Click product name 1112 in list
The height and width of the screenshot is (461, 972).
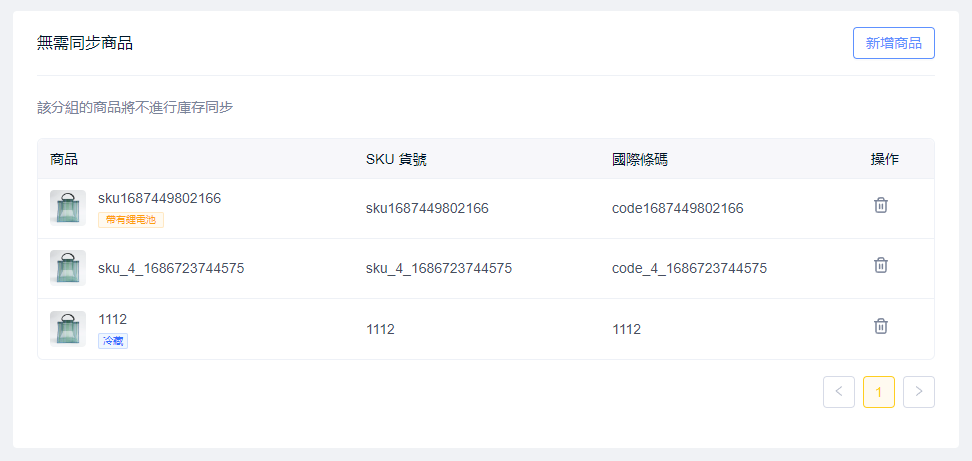(112, 319)
